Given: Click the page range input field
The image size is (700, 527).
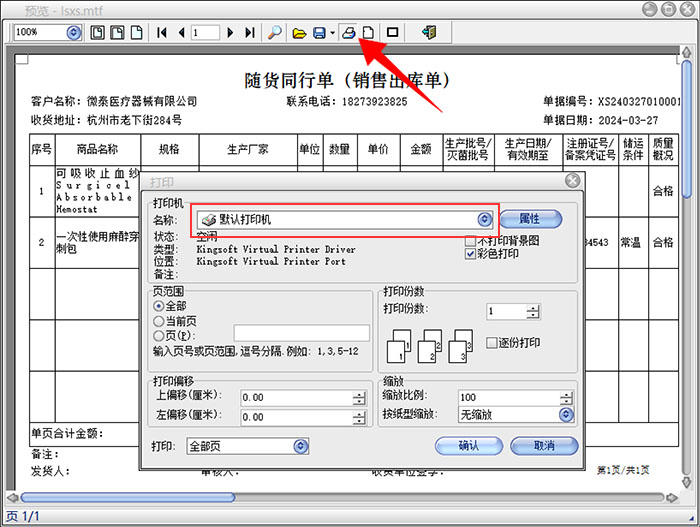Looking at the screenshot, I should [301, 333].
